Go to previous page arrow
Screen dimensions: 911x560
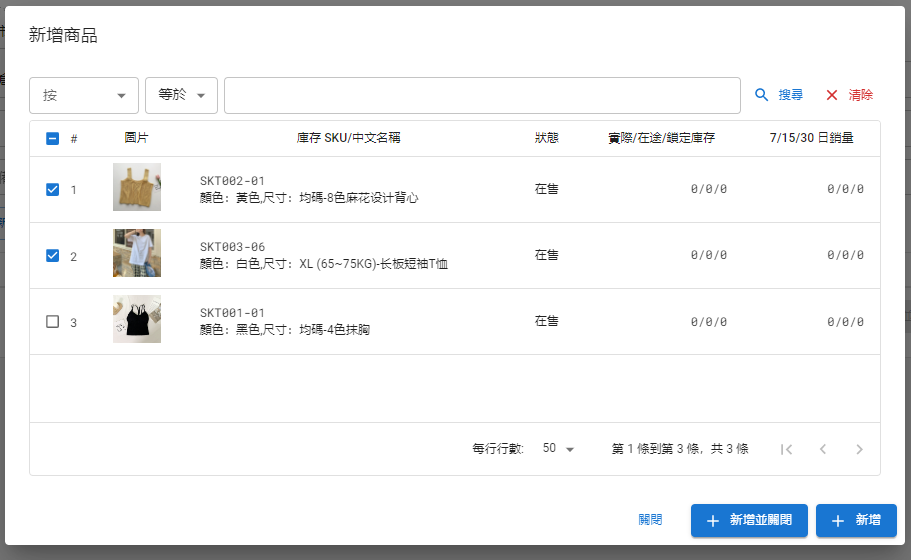click(x=823, y=449)
